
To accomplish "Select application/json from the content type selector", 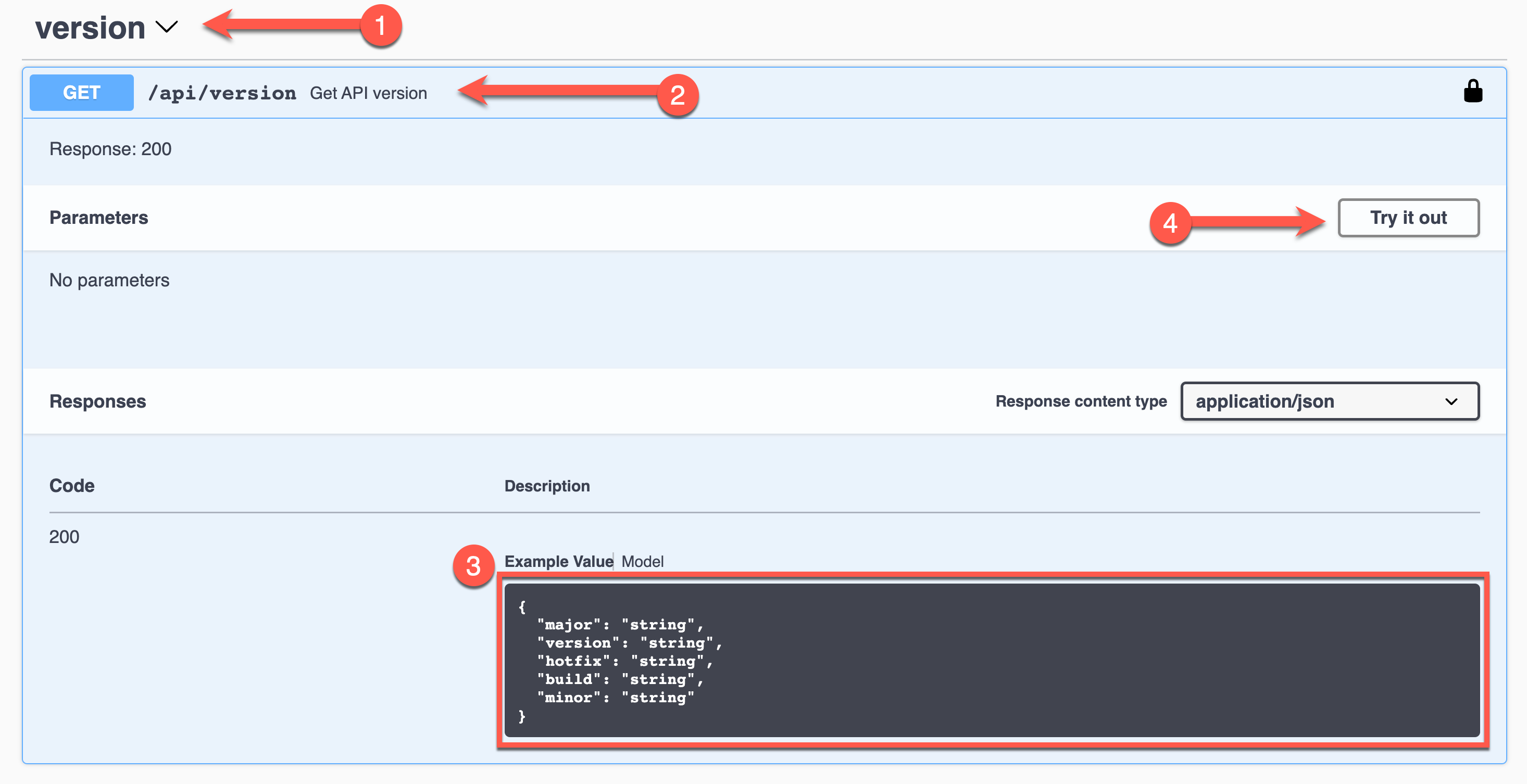I will (1266, 401).
